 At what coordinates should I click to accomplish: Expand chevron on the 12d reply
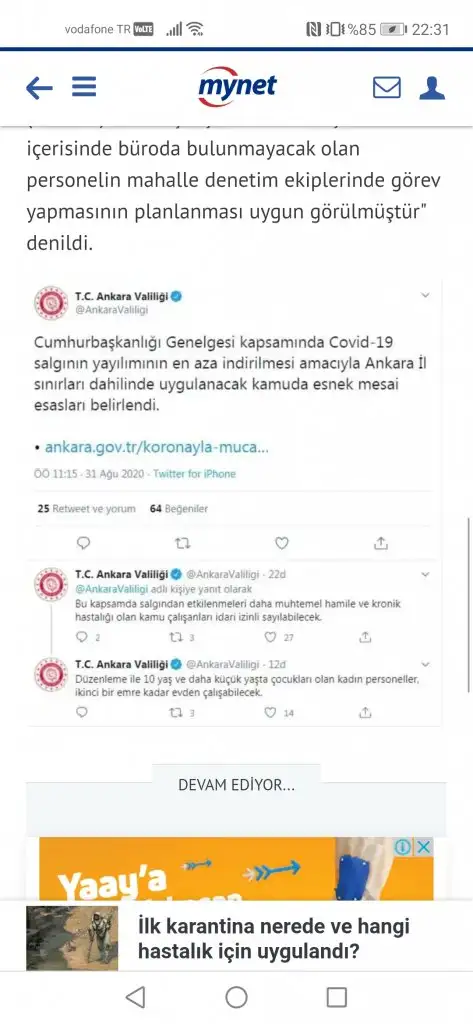[x=425, y=665]
